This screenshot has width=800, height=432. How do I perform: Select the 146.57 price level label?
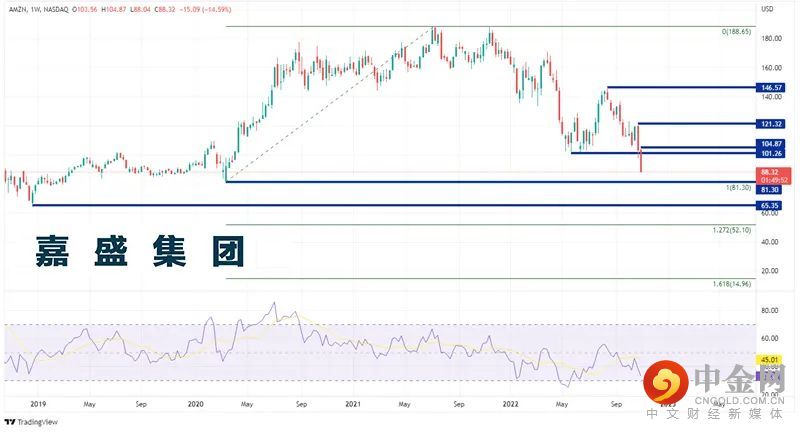(771, 88)
